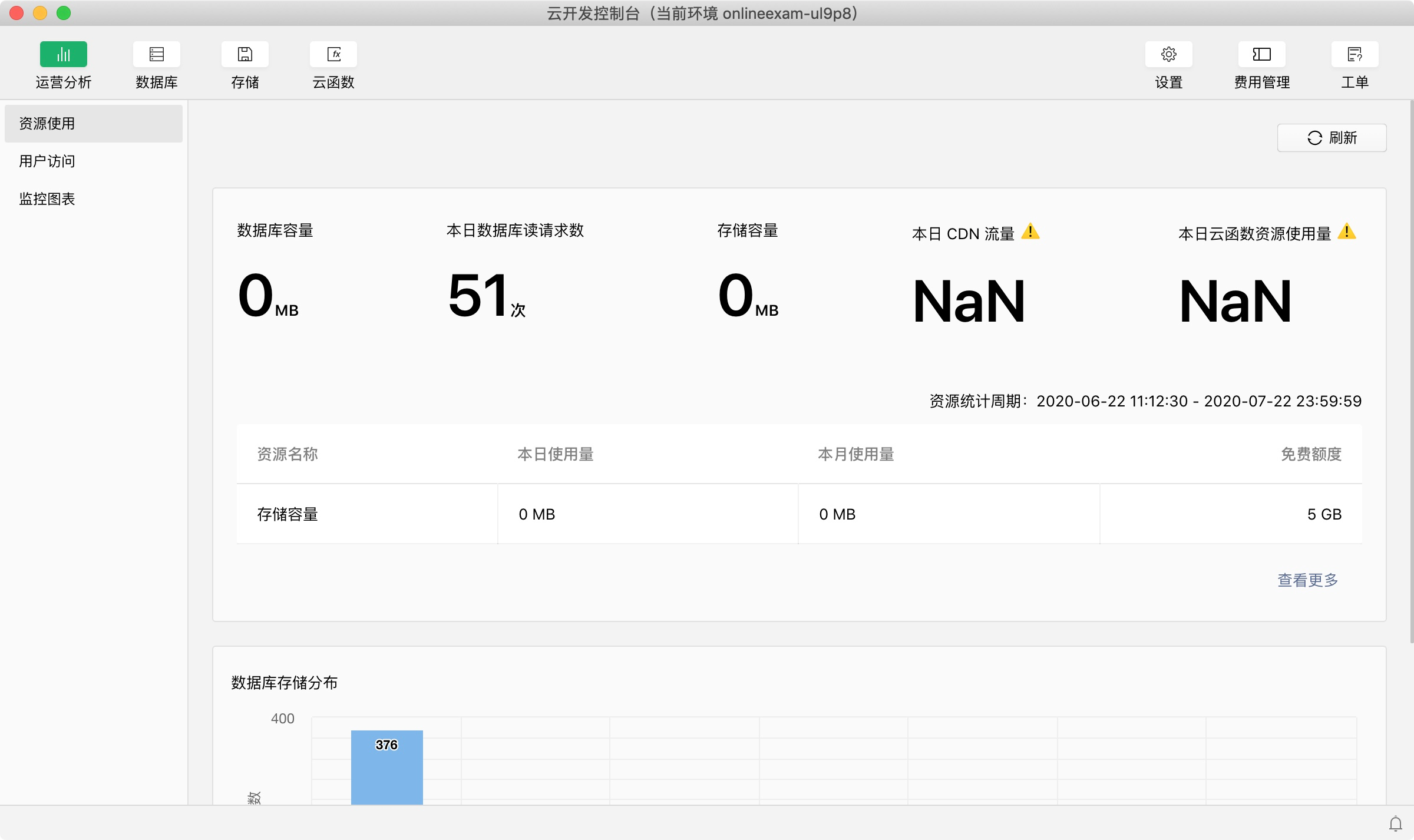Viewport: 1414px width, 840px height.
Task: Open the 费用管理 billing icon
Action: pos(1261,54)
